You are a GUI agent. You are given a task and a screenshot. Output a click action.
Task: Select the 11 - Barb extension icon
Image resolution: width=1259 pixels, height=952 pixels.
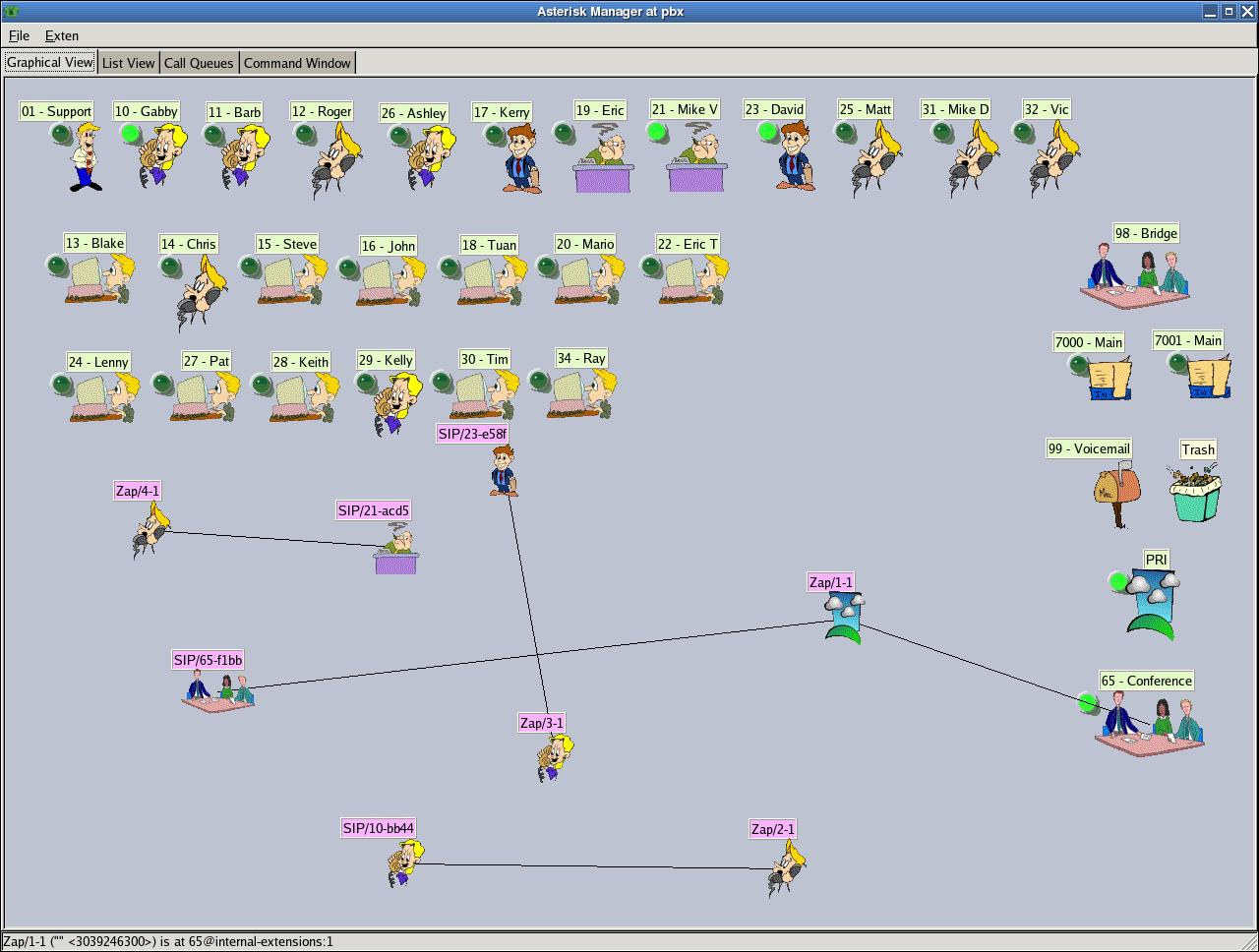(x=246, y=155)
